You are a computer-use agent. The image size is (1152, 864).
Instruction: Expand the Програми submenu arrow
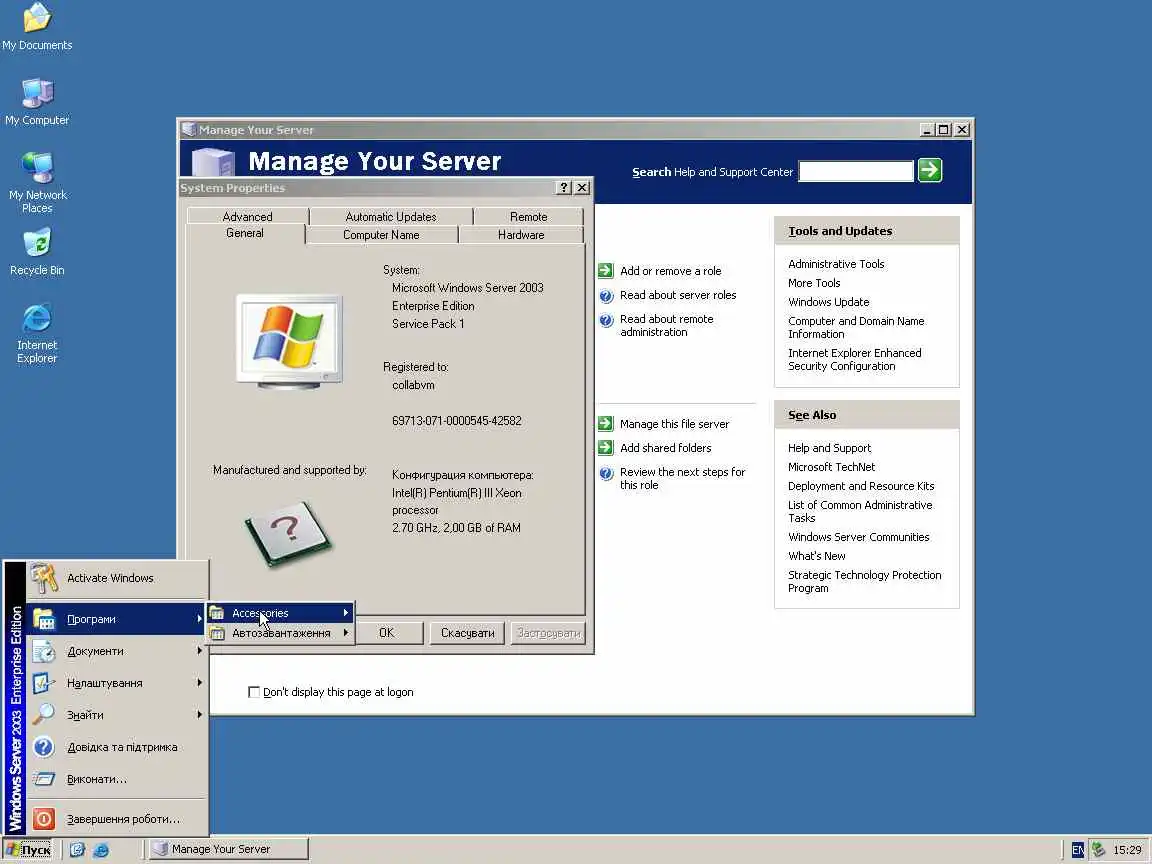[x=199, y=619]
